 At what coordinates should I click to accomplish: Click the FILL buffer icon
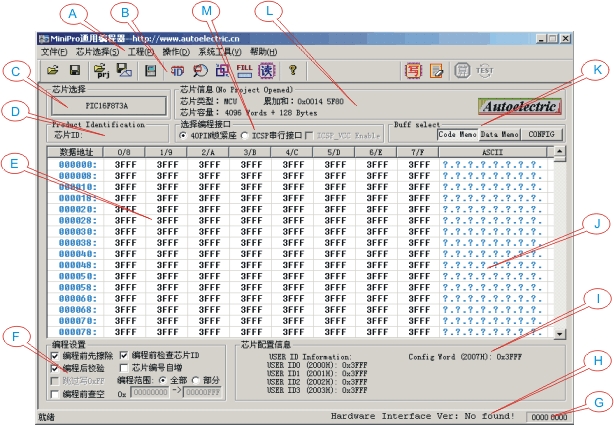244,71
